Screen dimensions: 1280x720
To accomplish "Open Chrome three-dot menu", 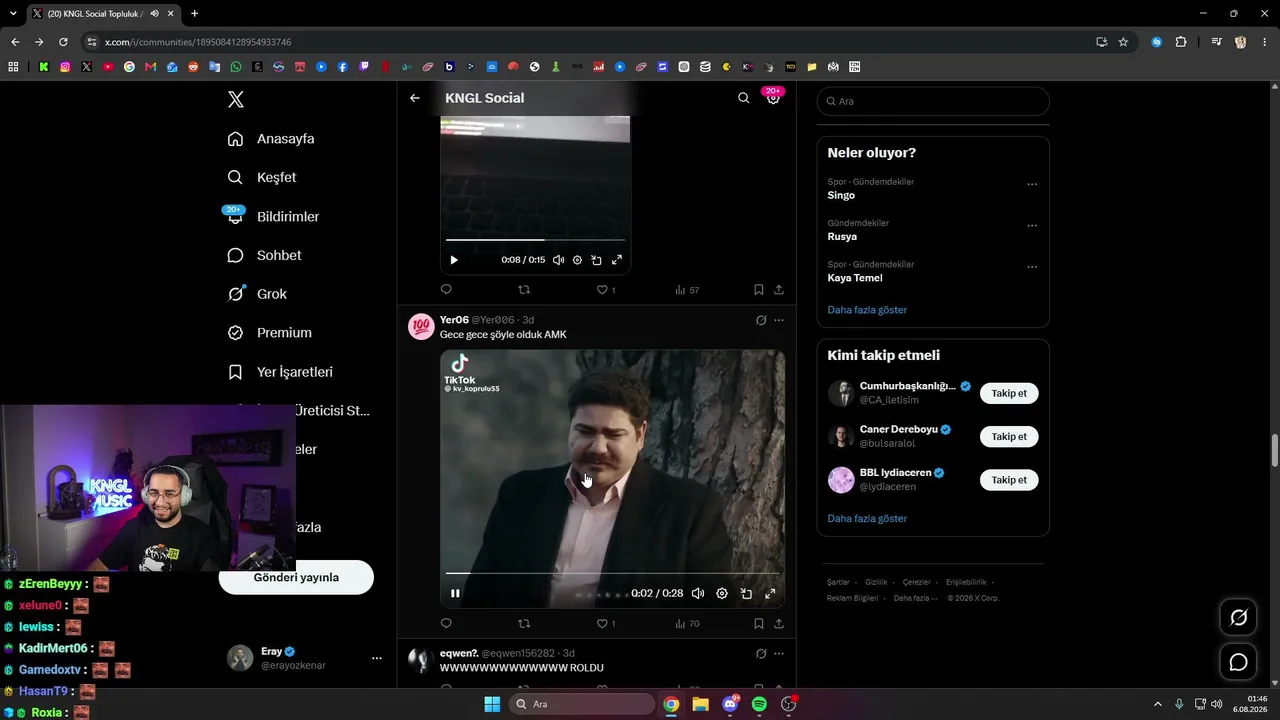I will (1264, 42).
